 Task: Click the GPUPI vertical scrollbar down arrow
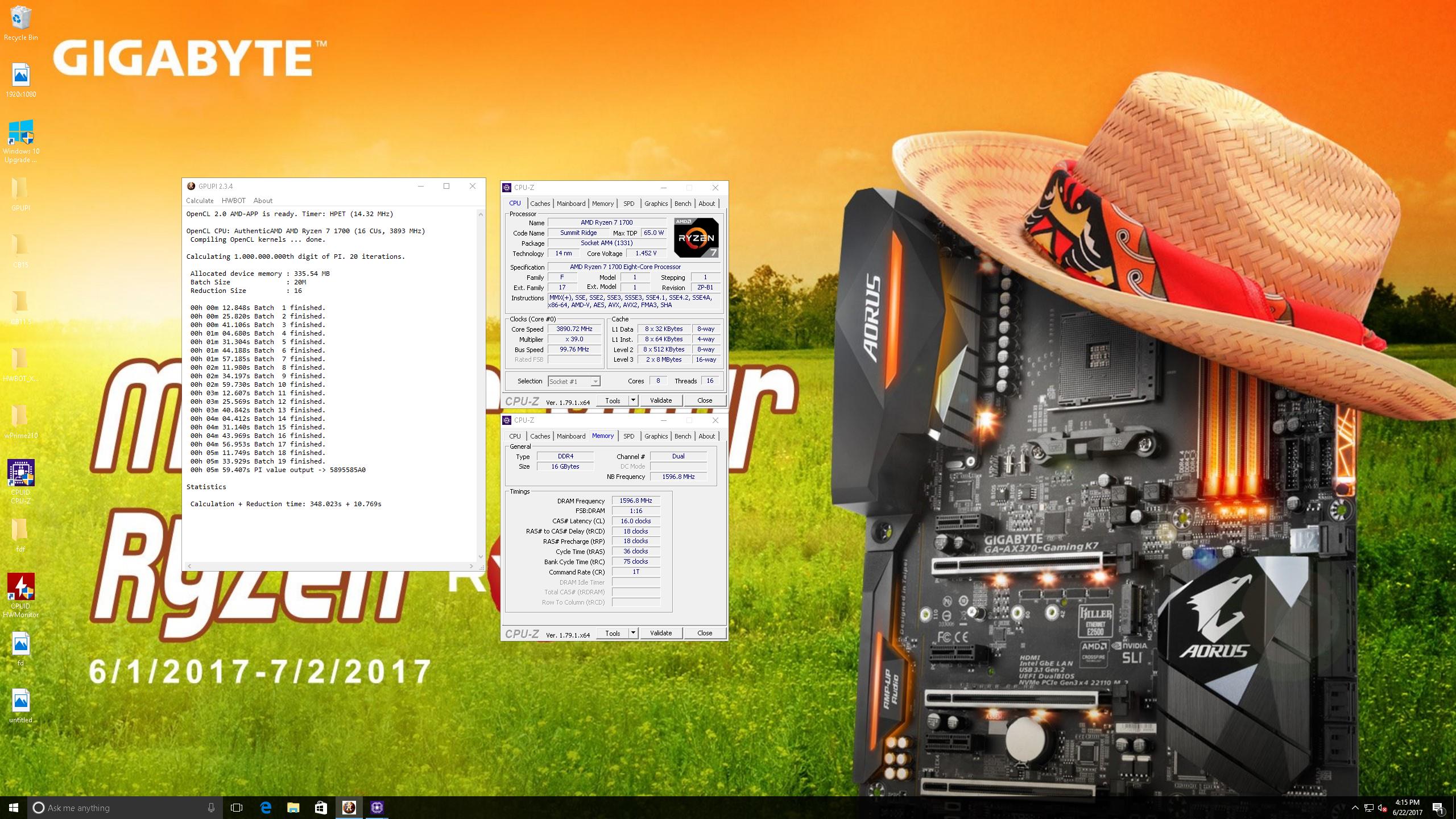pos(481,557)
